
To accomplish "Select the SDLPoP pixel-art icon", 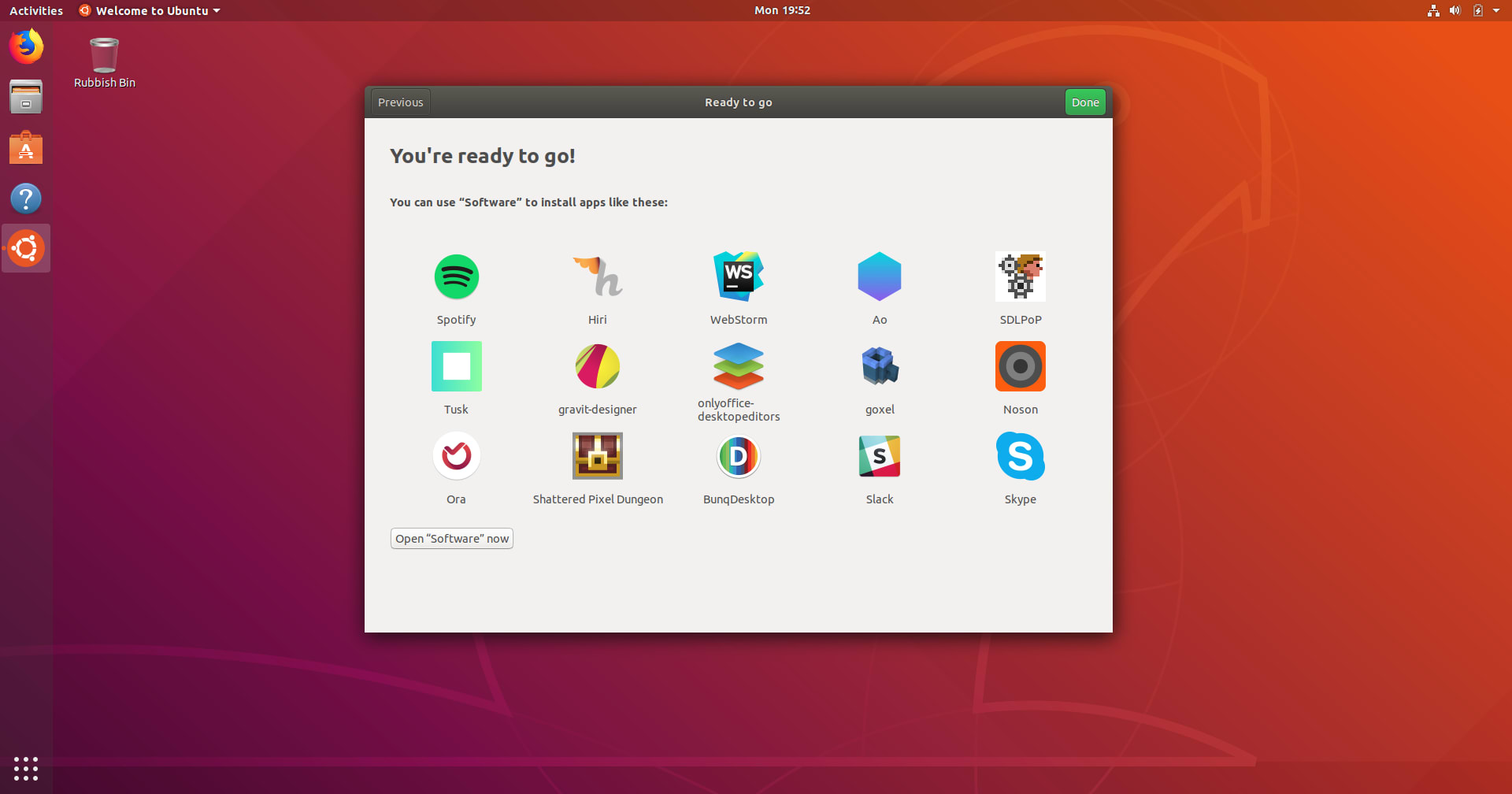I will click(x=1021, y=276).
